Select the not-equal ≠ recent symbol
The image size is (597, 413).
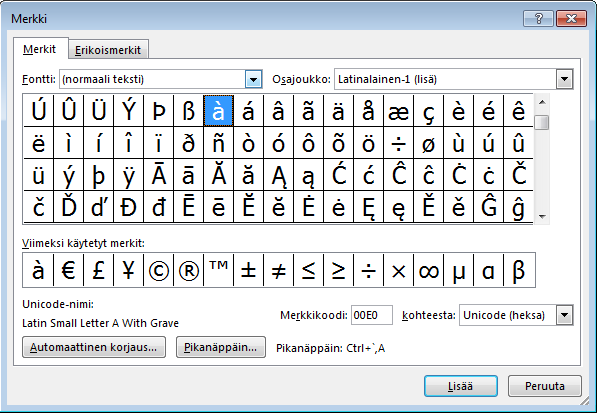(x=278, y=270)
